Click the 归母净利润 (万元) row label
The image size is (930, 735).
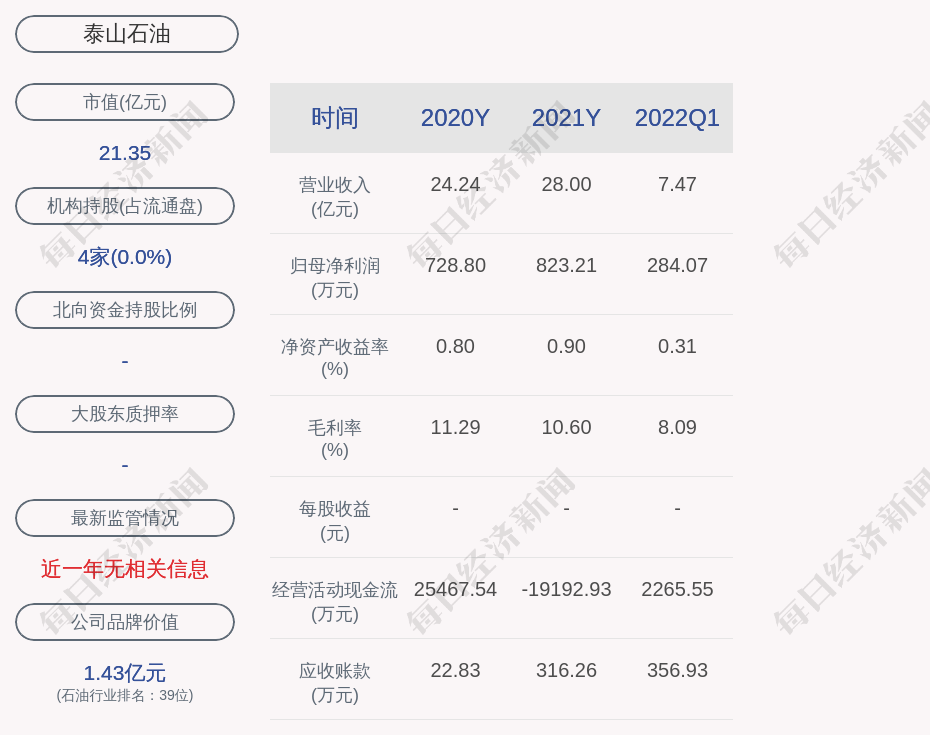coord(335,278)
